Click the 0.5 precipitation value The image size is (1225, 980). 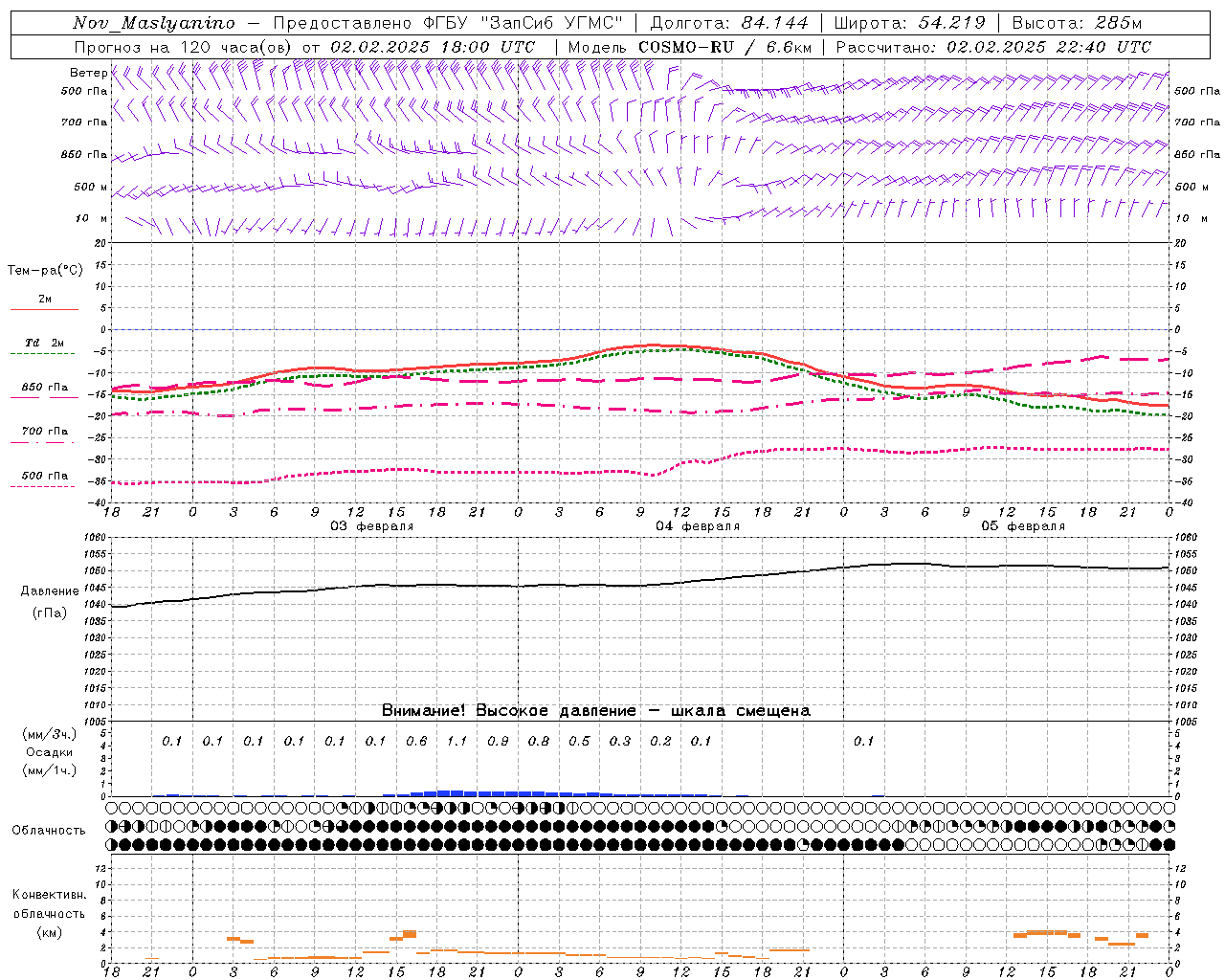tap(579, 741)
